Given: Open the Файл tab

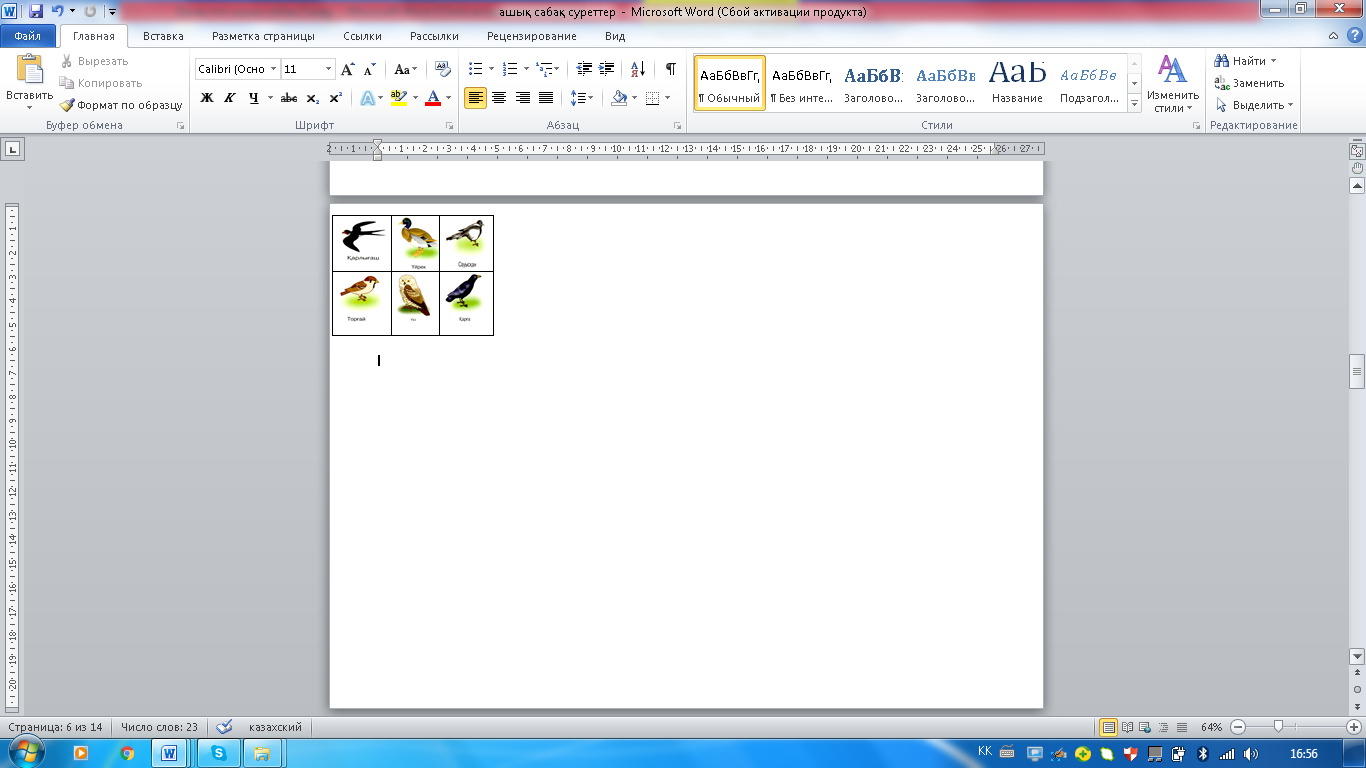Looking at the screenshot, I should (x=27, y=36).
